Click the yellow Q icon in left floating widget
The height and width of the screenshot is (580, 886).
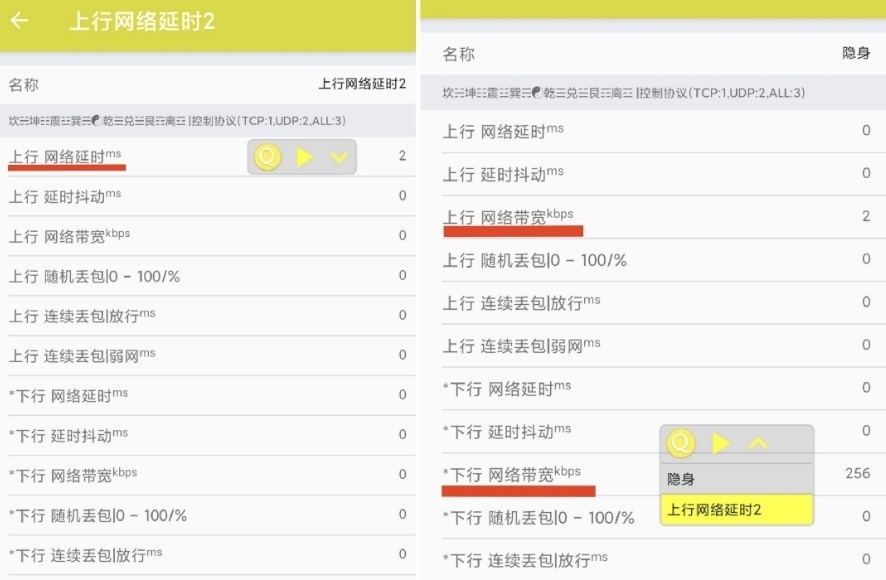(x=268, y=157)
